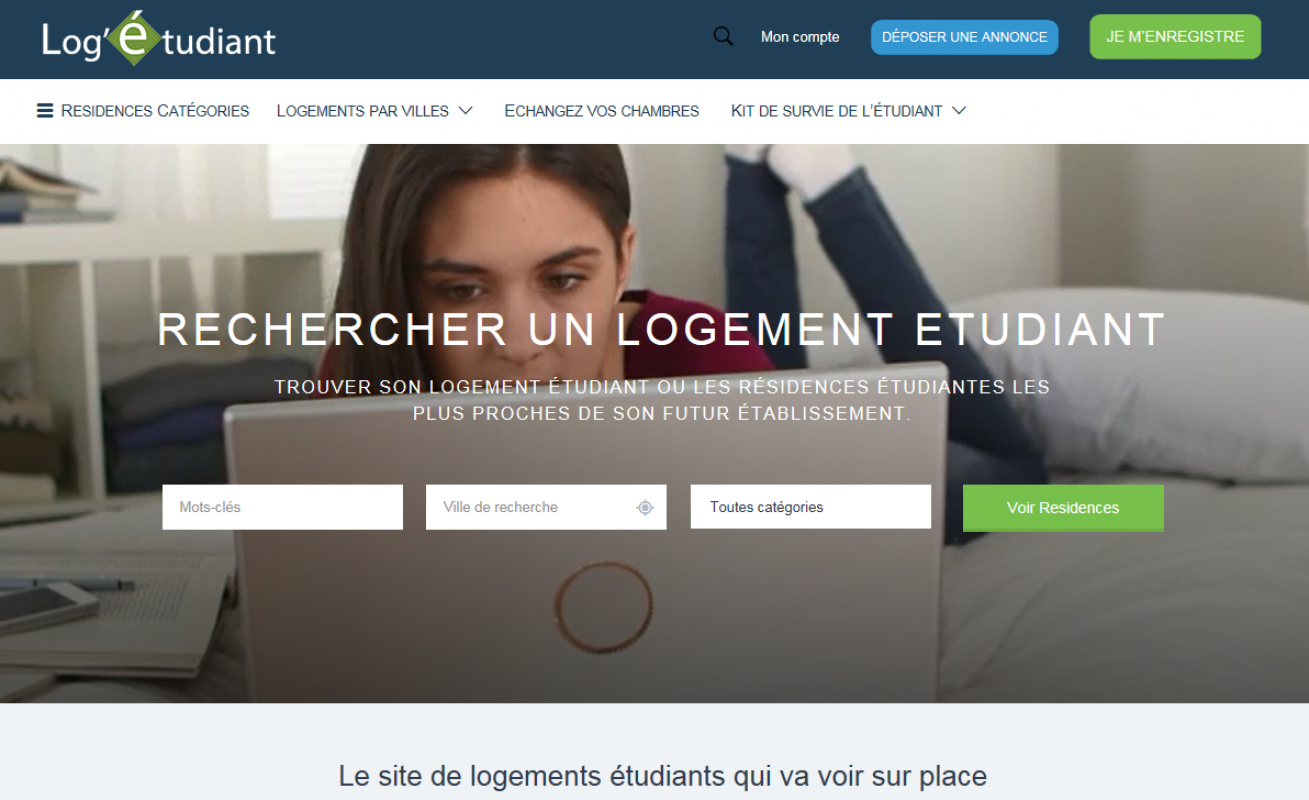Click the green diamond é emblem in logo
1309x800 pixels.
(x=141, y=38)
